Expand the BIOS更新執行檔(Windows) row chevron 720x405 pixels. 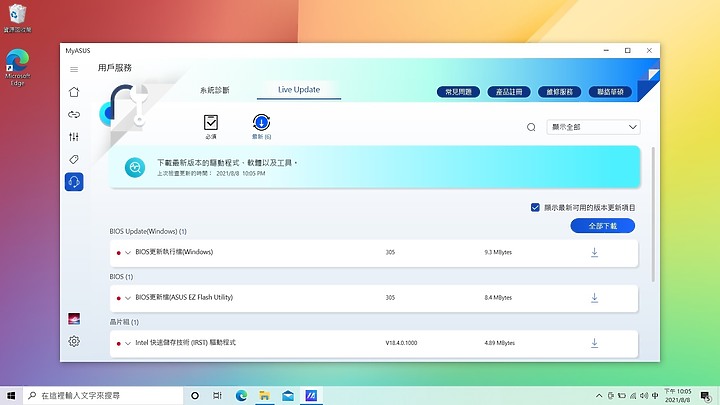pos(128,253)
